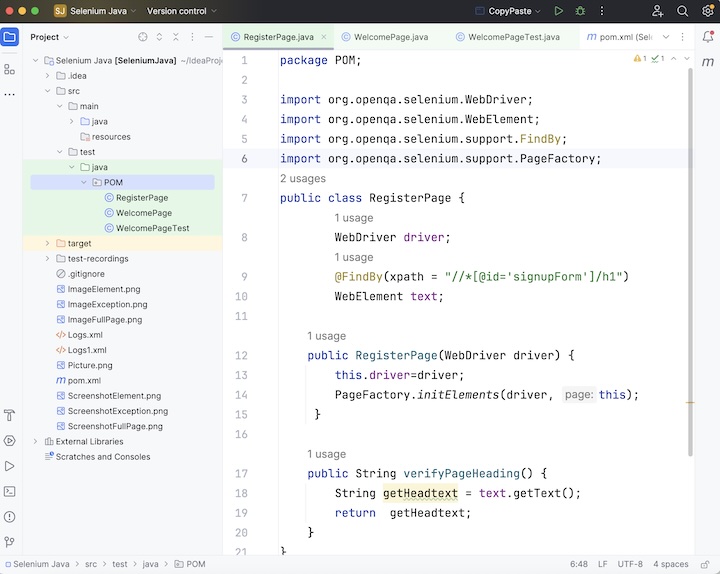The height and width of the screenshot is (574, 720).
Task: Open the Notifications bell panel
Action: point(707,37)
